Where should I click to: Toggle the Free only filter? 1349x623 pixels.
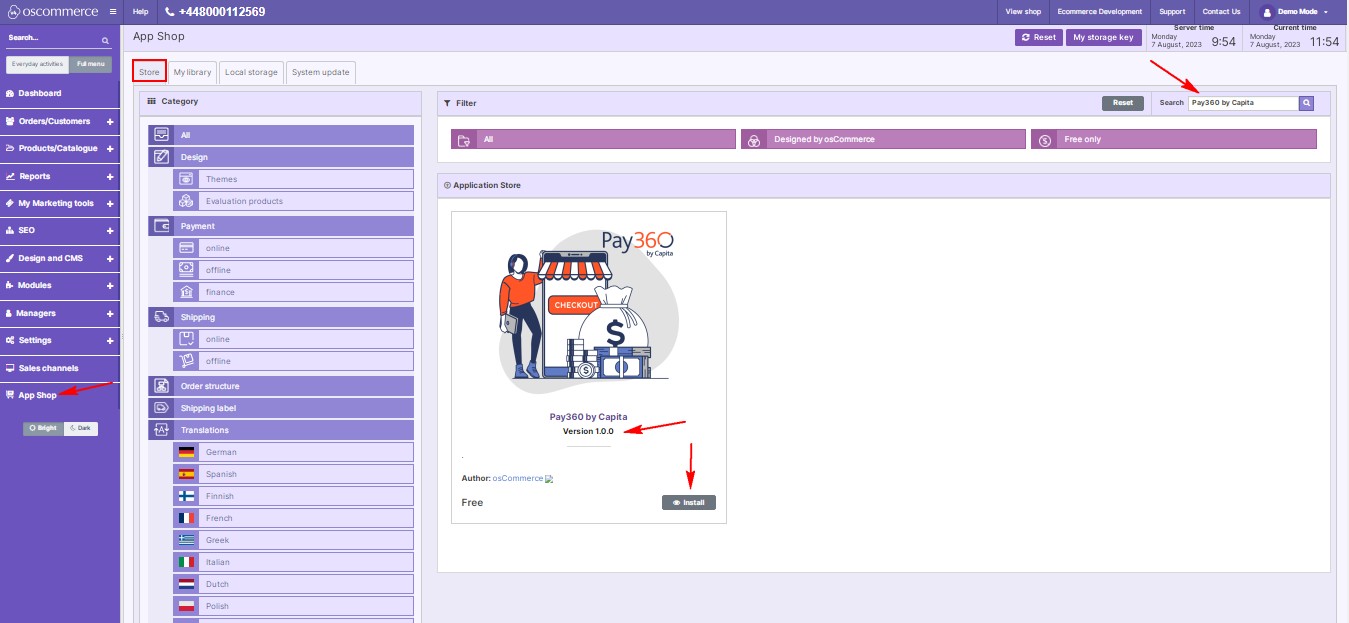tap(1174, 139)
